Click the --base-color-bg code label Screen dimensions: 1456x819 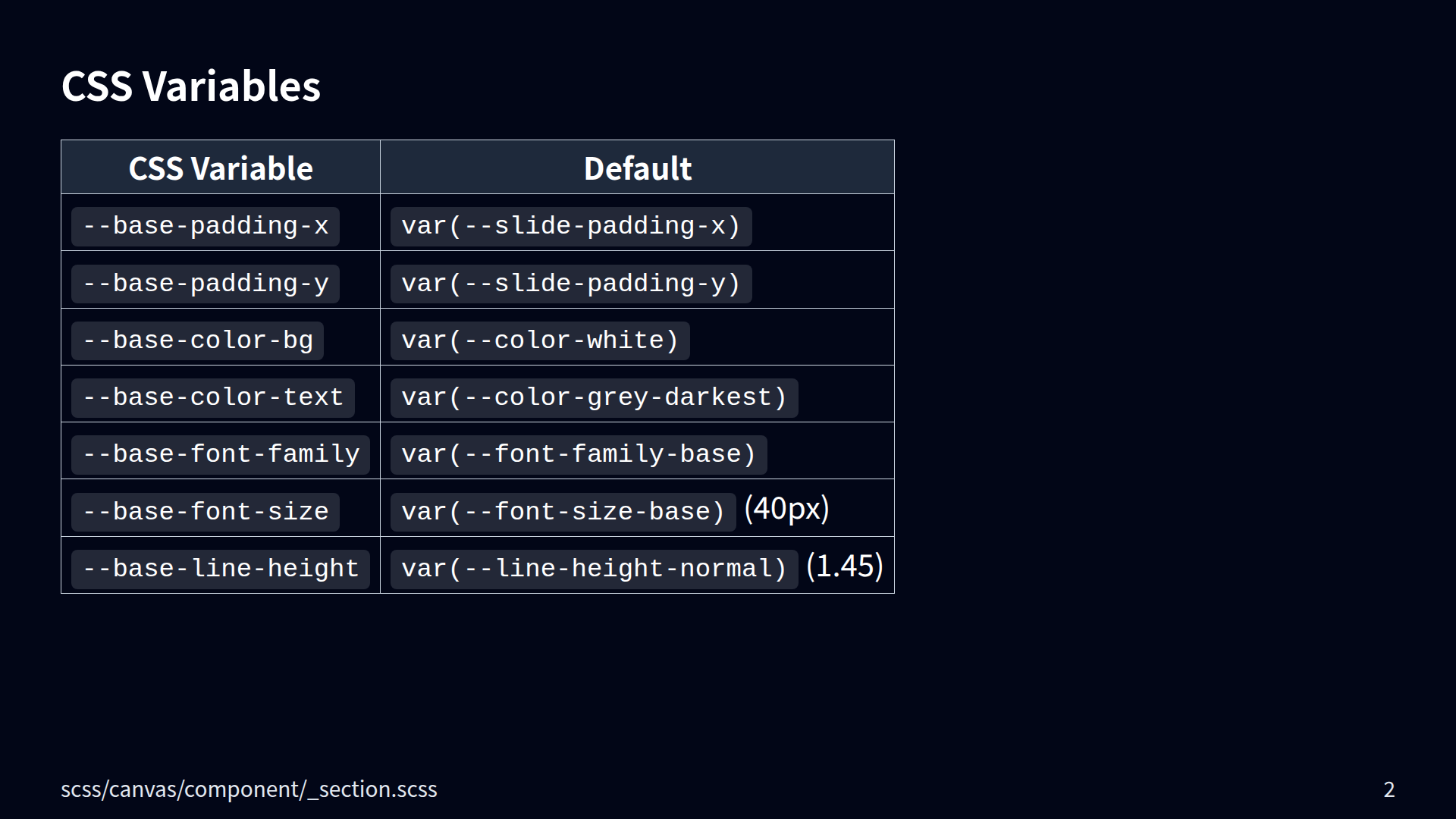click(197, 340)
